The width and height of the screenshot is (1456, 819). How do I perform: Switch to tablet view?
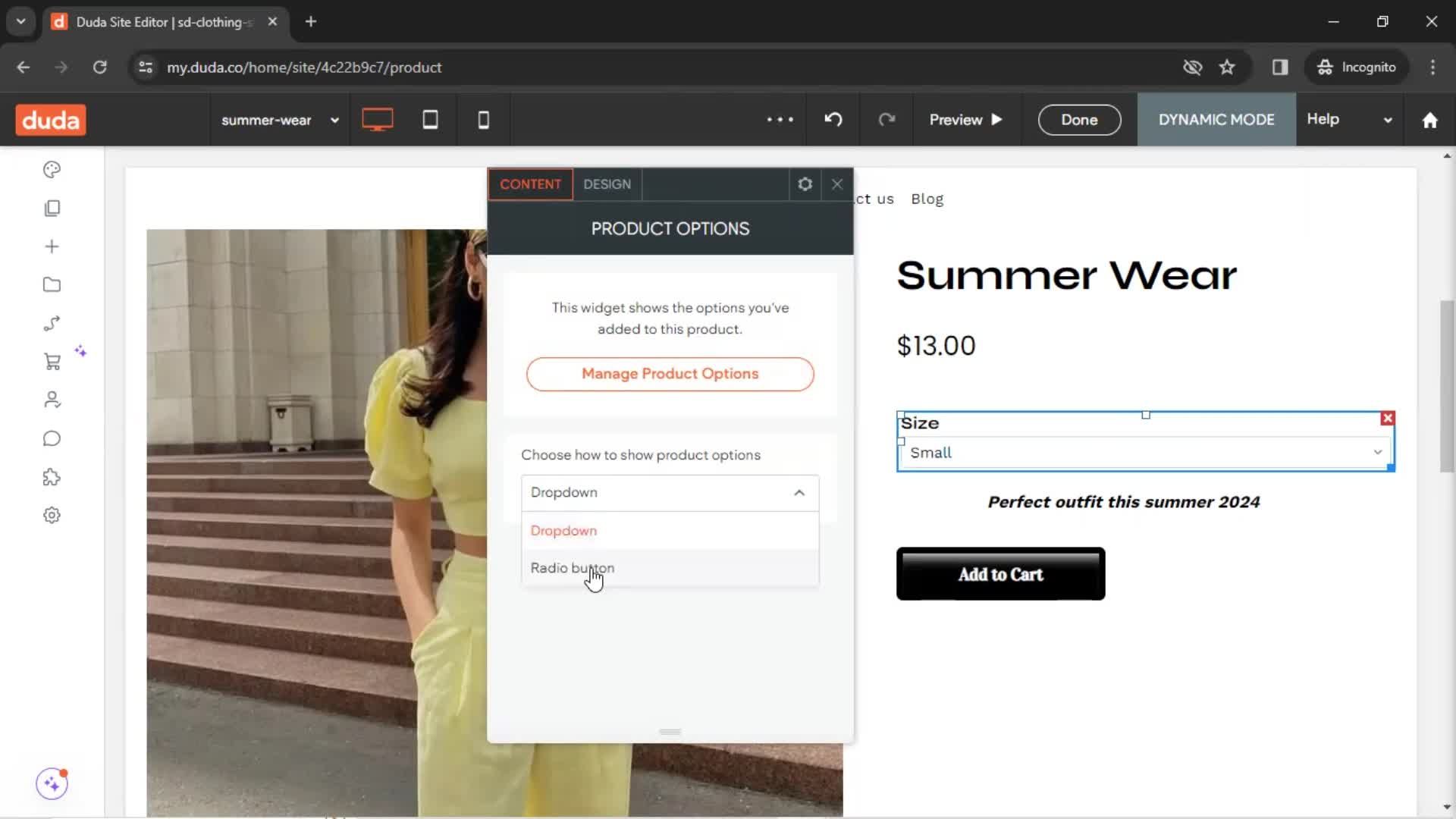tap(430, 120)
